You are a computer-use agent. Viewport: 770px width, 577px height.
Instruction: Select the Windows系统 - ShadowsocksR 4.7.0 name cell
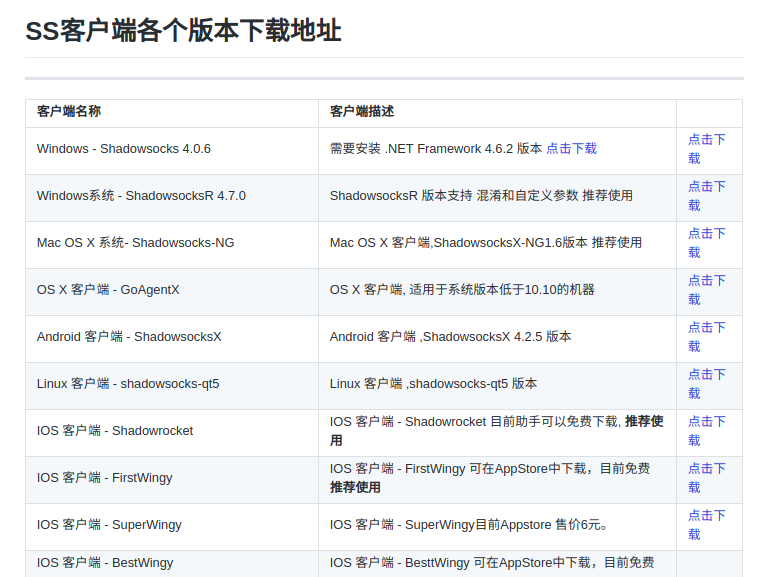click(141, 196)
